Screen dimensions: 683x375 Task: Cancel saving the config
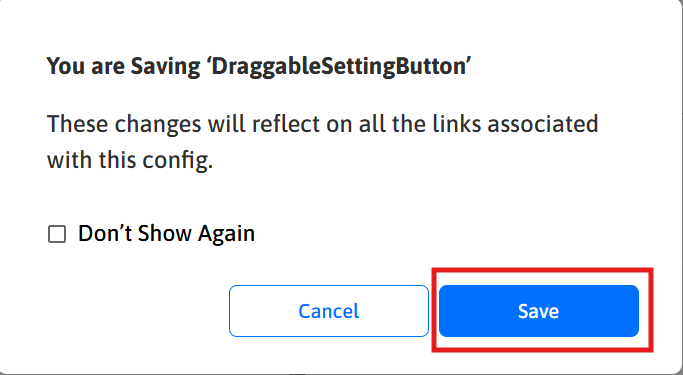pos(329,311)
